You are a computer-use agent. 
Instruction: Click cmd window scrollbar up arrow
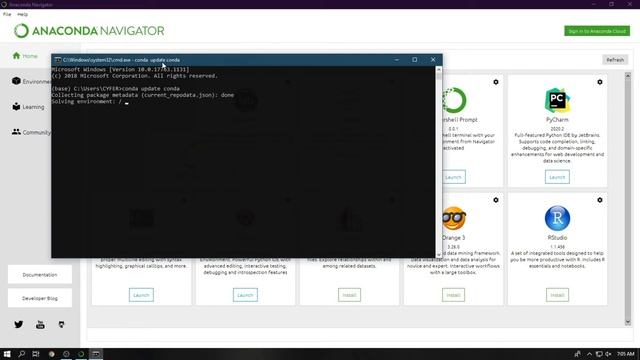coord(439,70)
